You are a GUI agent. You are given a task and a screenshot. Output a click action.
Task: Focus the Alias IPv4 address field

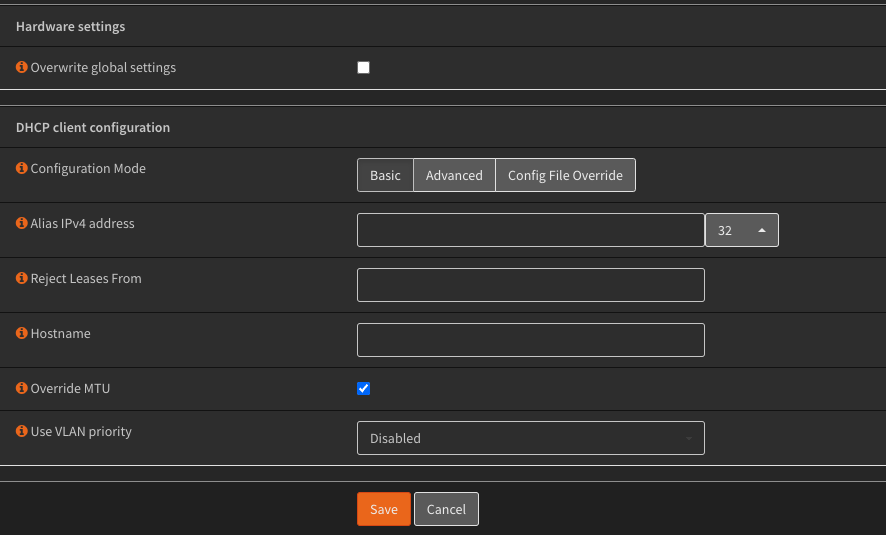click(531, 230)
